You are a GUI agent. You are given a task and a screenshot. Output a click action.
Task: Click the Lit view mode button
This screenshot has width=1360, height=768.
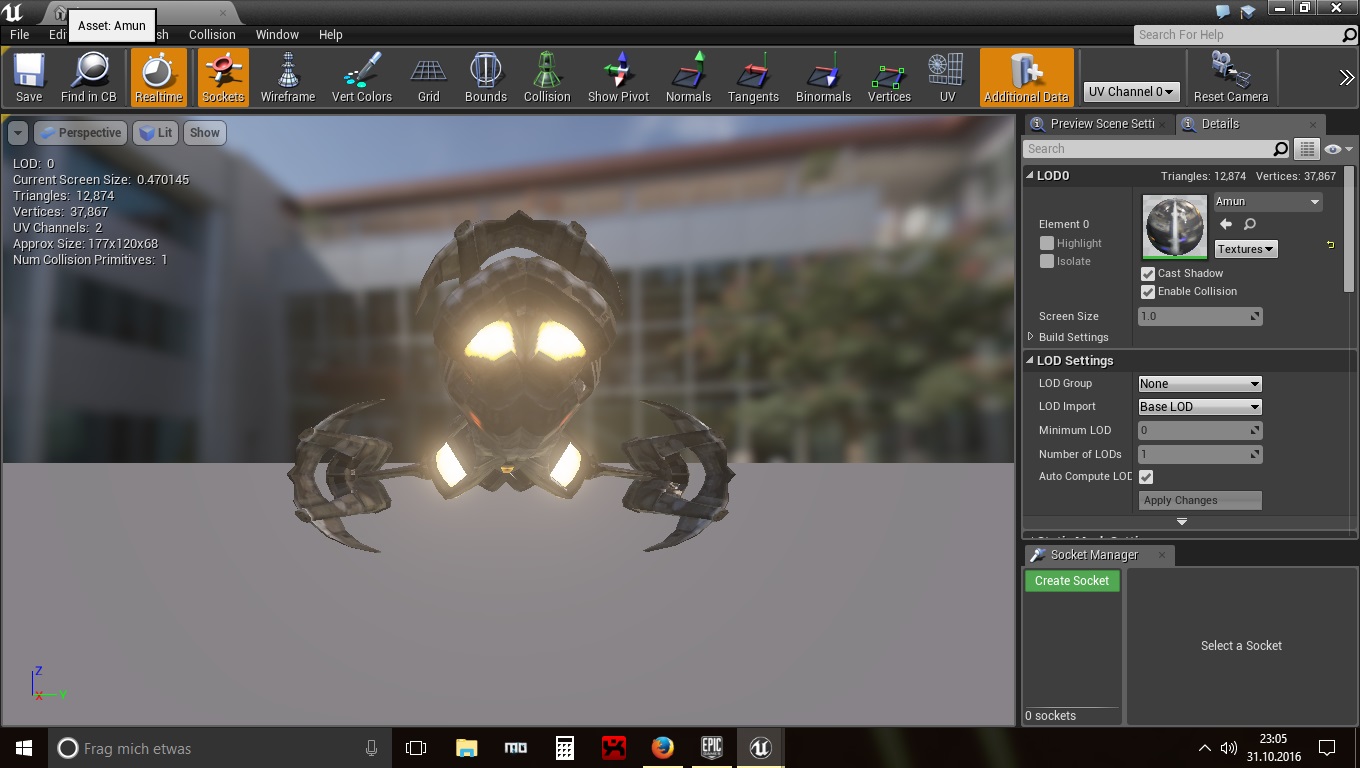(x=155, y=133)
